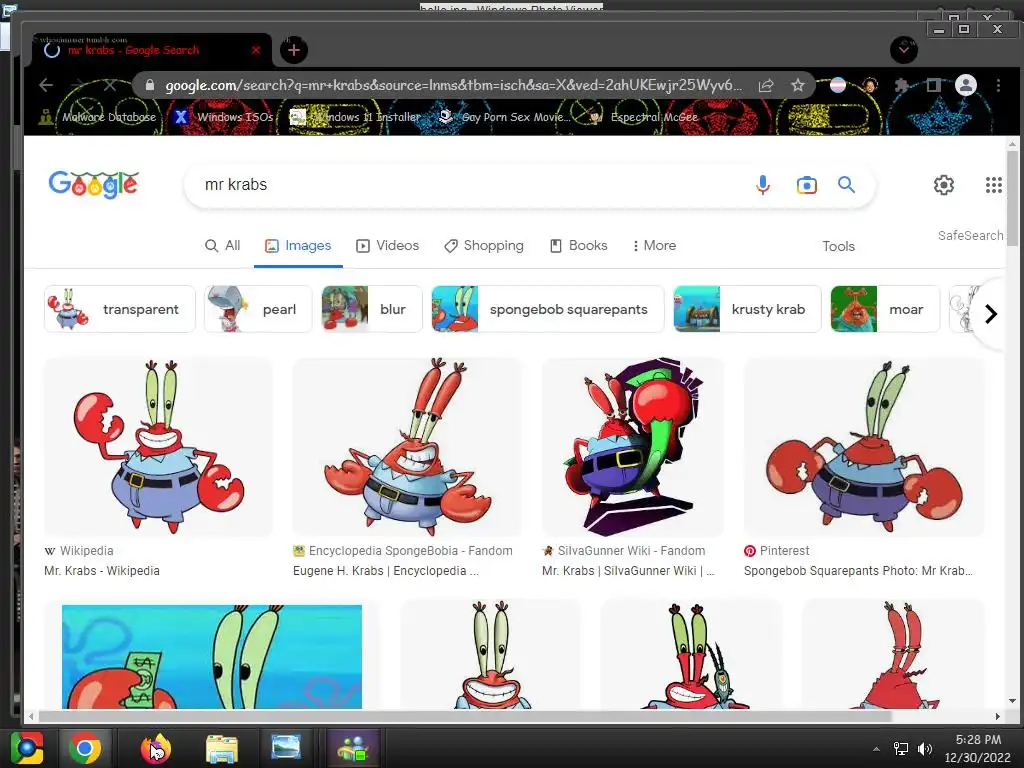This screenshot has width=1024, height=768.
Task: Open volume control in system tray
Action: click(925, 749)
